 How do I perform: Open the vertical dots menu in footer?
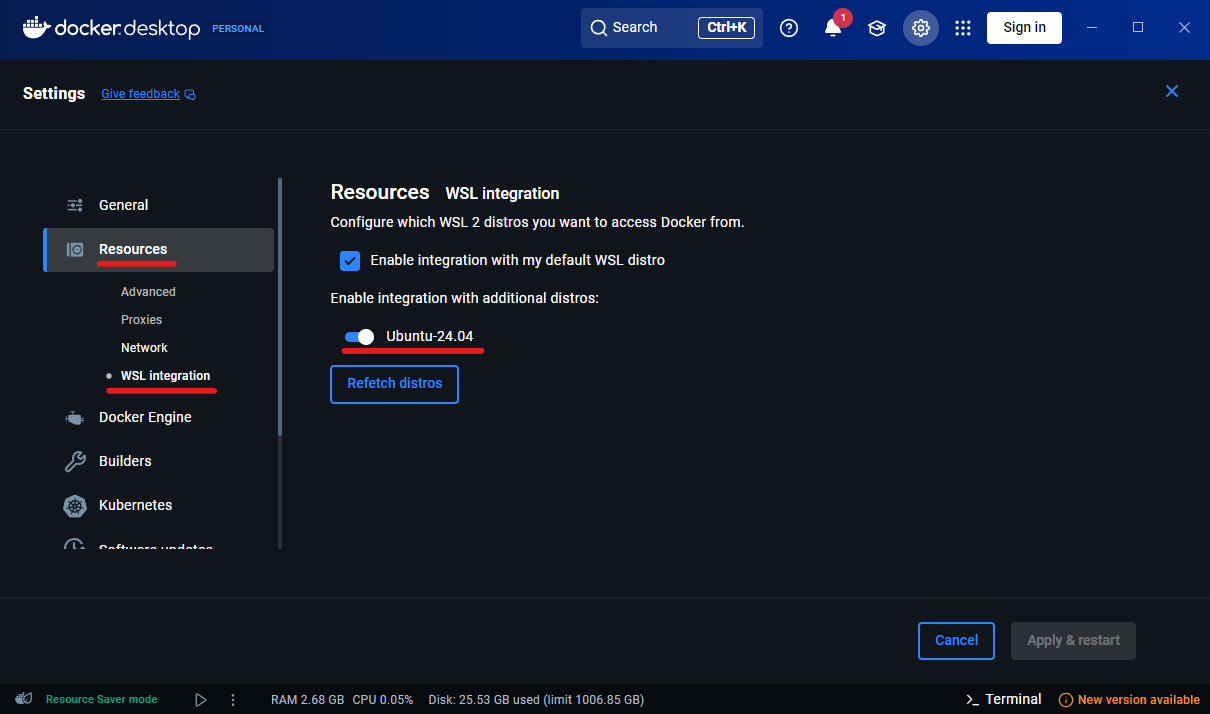(x=233, y=700)
